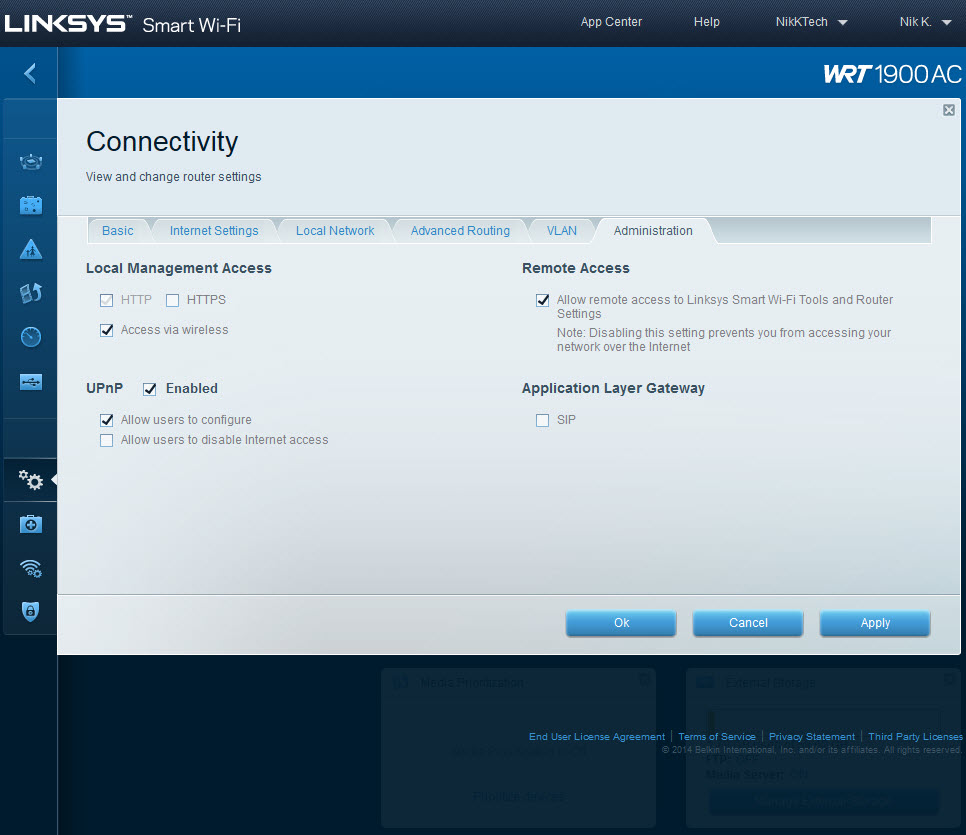Toggle Allow users to configure
The width and height of the screenshot is (966, 835).
coord(107,420)
